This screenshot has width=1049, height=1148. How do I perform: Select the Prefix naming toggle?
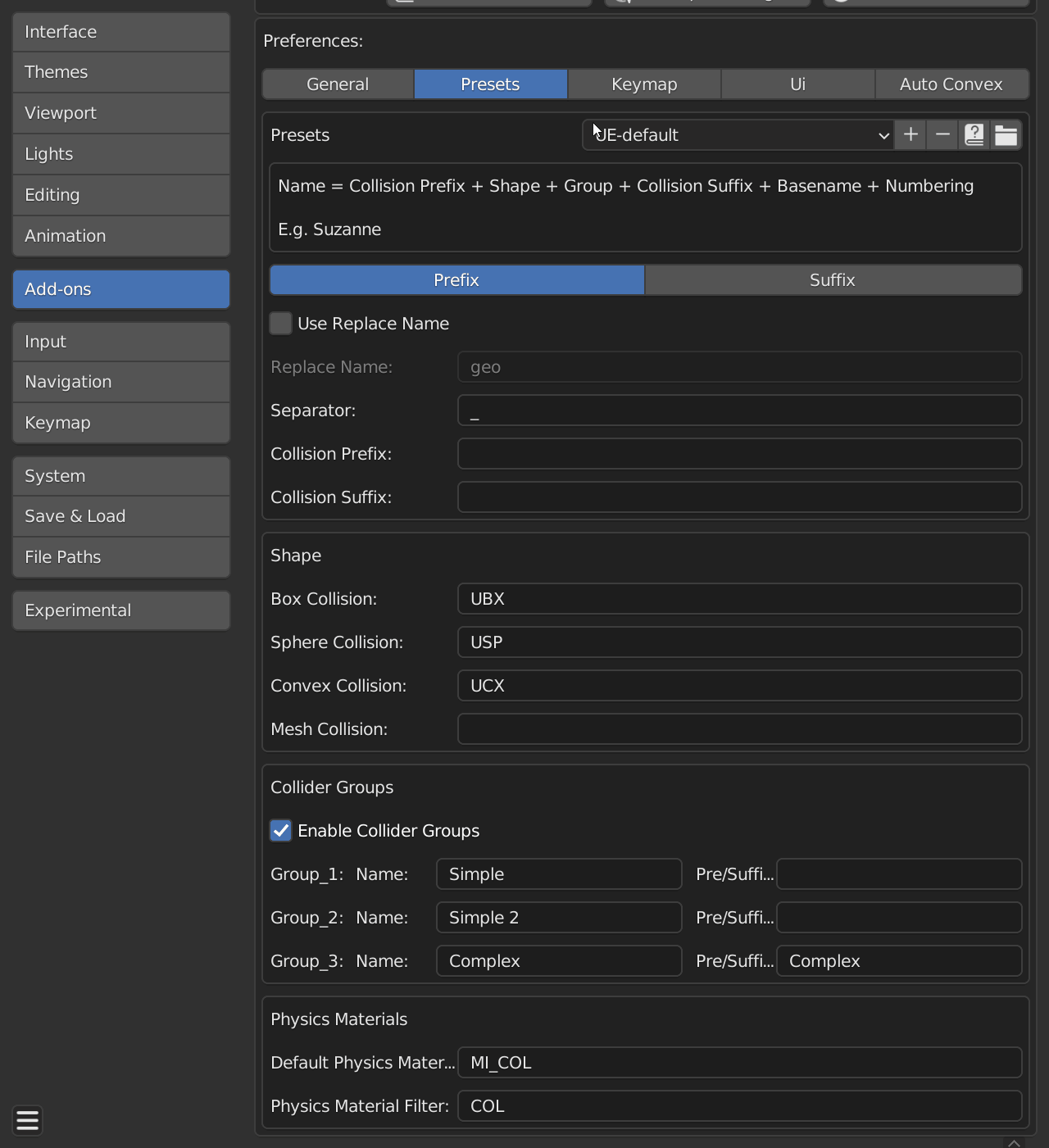coord(456,280)
